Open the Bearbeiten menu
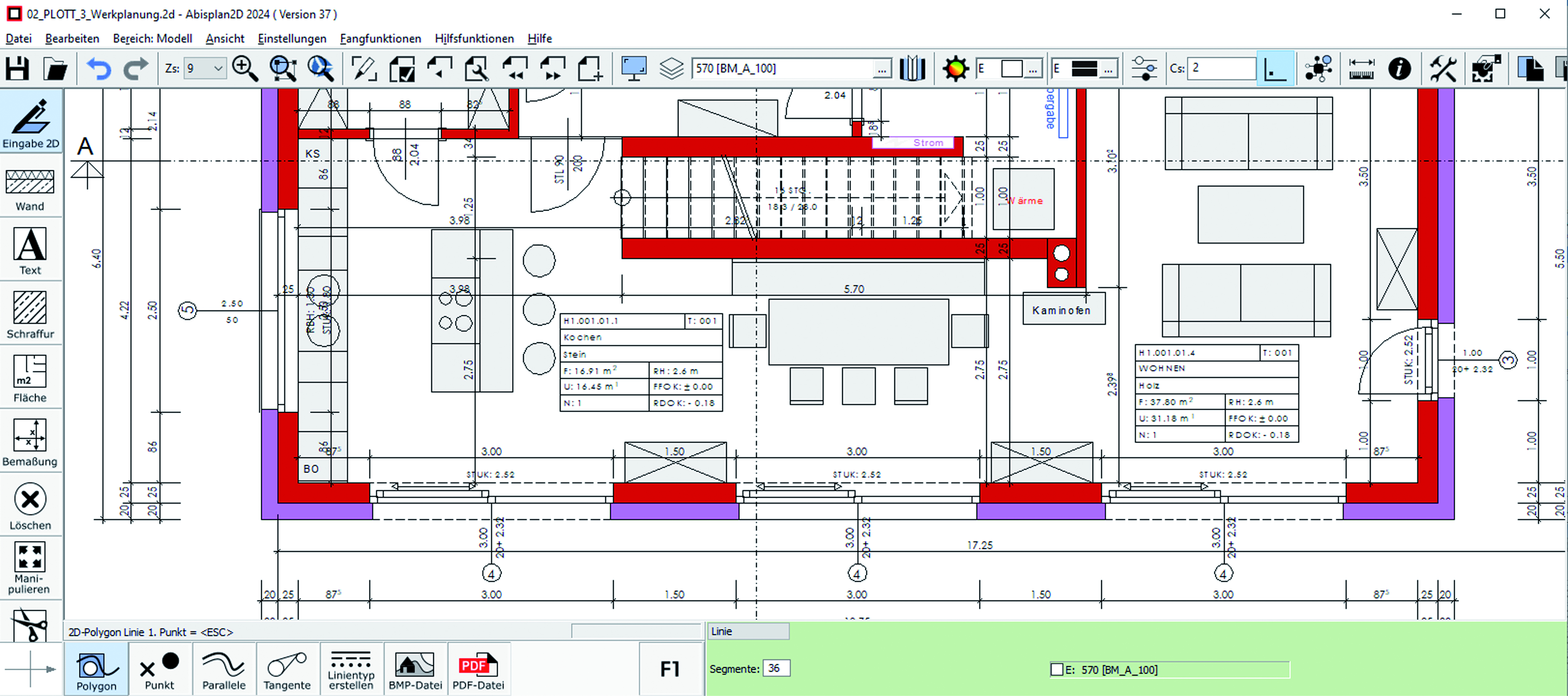 coord(73,38)
